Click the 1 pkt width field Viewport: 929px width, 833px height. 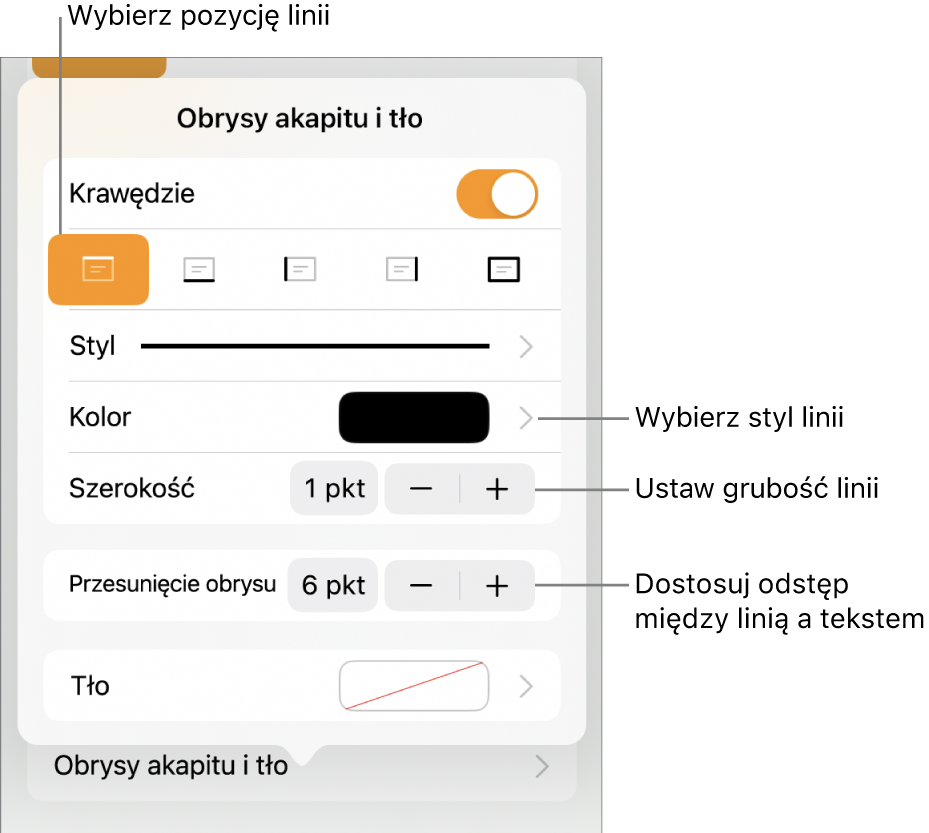[334, 489]
